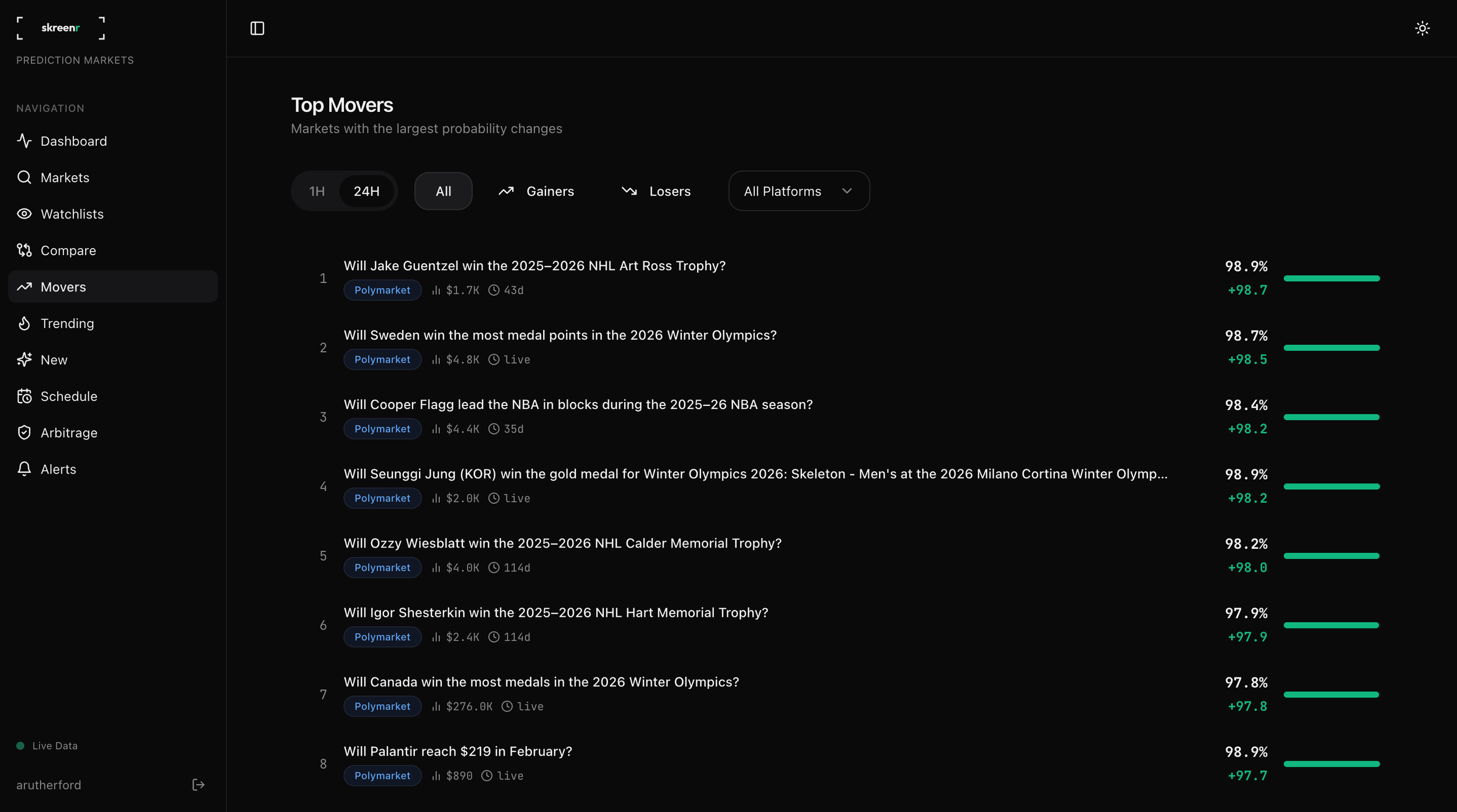
Task: Click the +98.0 change for Ozzy Wiesblatt
Action: 1247,567
